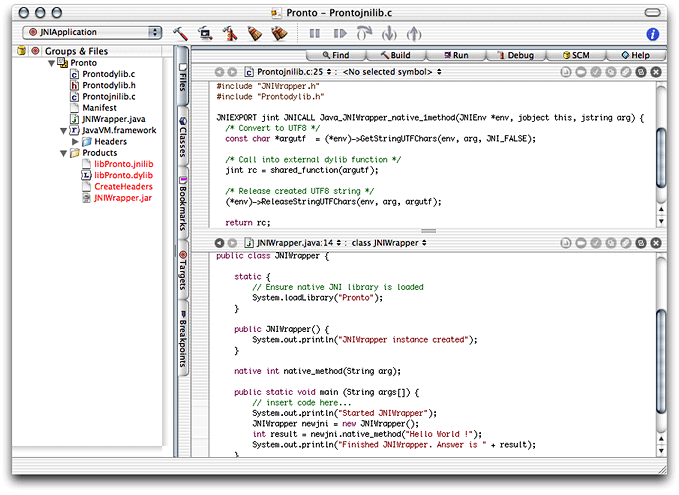
Task: Click the yellow cylinder icon beside Groups & Files
Action: click(x=21, y=51)
